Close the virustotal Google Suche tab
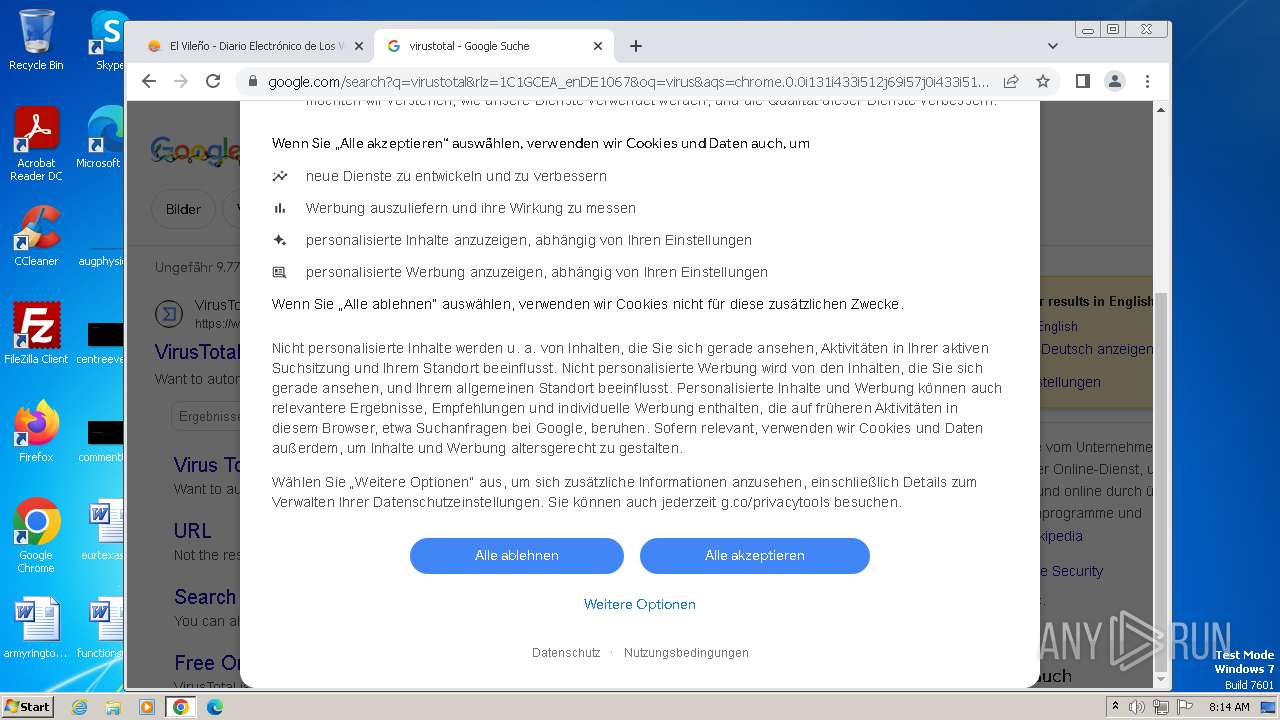Image resolution: width=1280 pixels, height=720 pixels. pos(598,46)
